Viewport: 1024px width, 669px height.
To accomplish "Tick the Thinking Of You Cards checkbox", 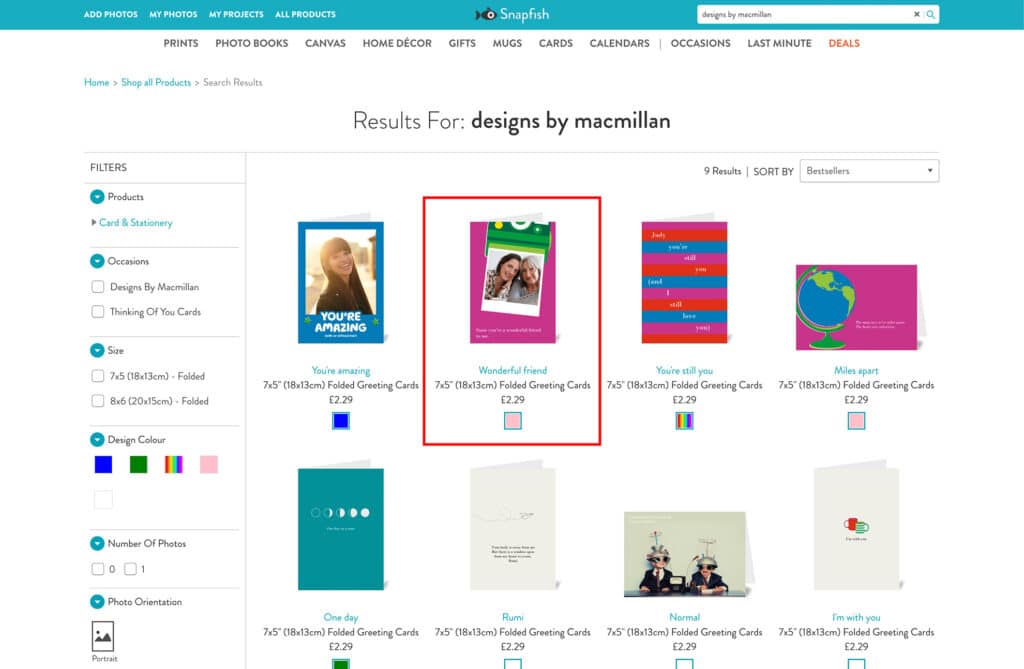I will 98,312.
